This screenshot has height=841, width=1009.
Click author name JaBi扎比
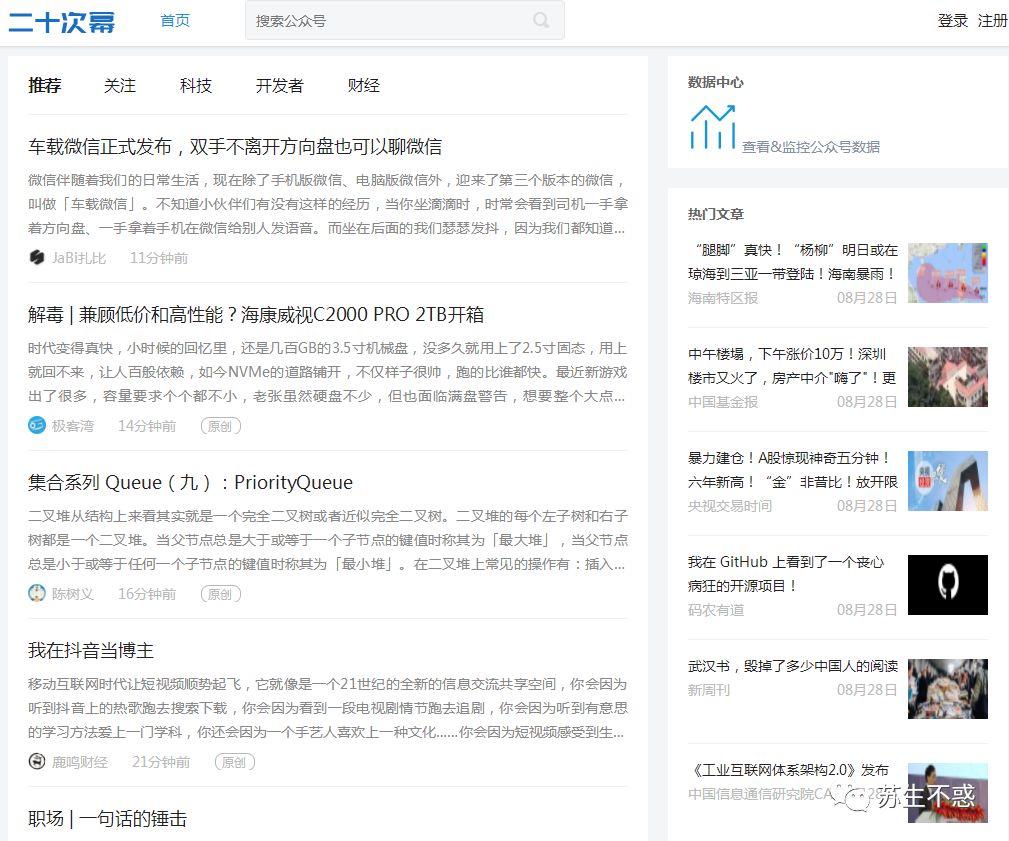tap(79, 258)
